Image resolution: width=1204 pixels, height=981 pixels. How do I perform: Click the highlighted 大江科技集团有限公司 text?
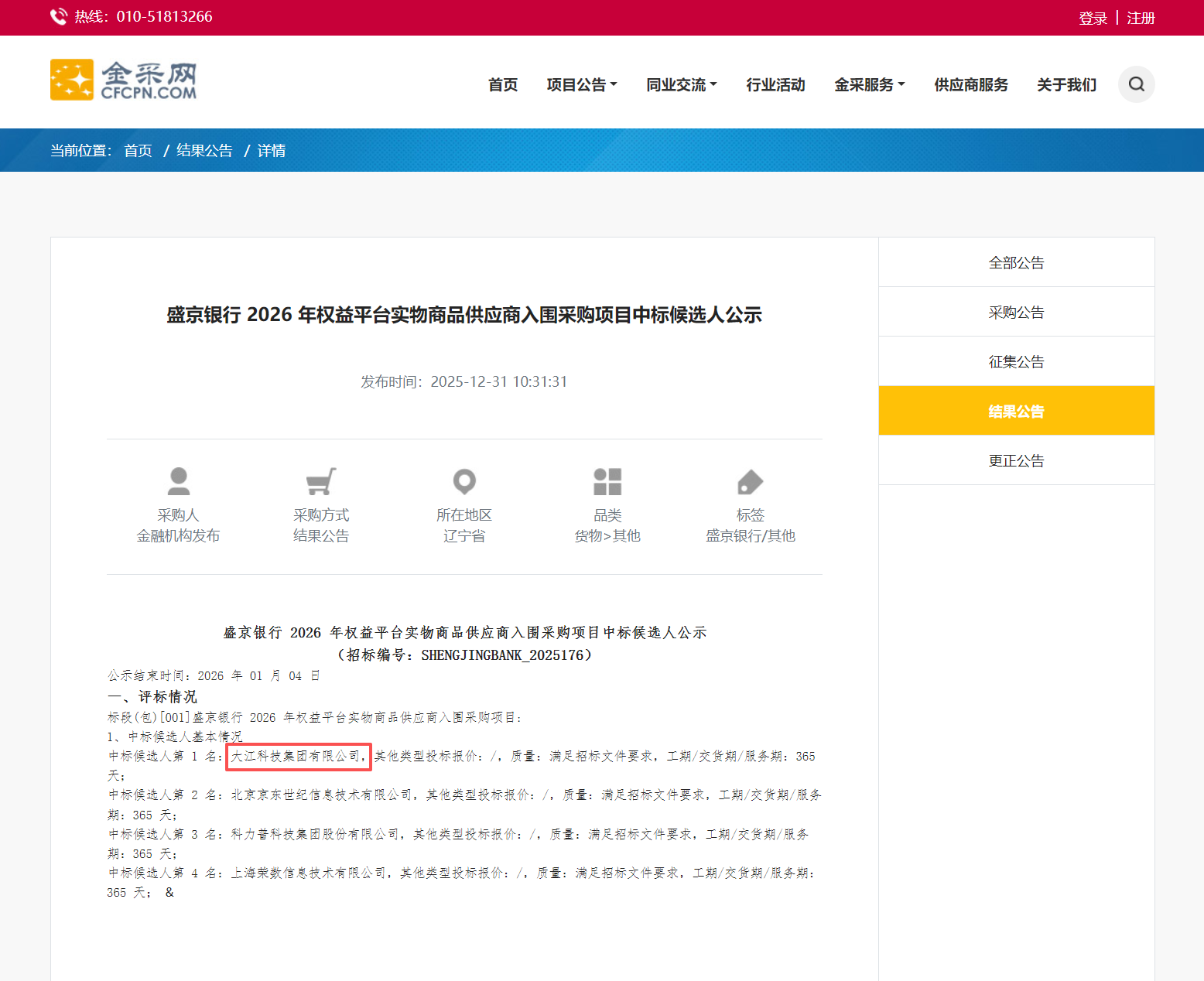[x=297, y=756]
